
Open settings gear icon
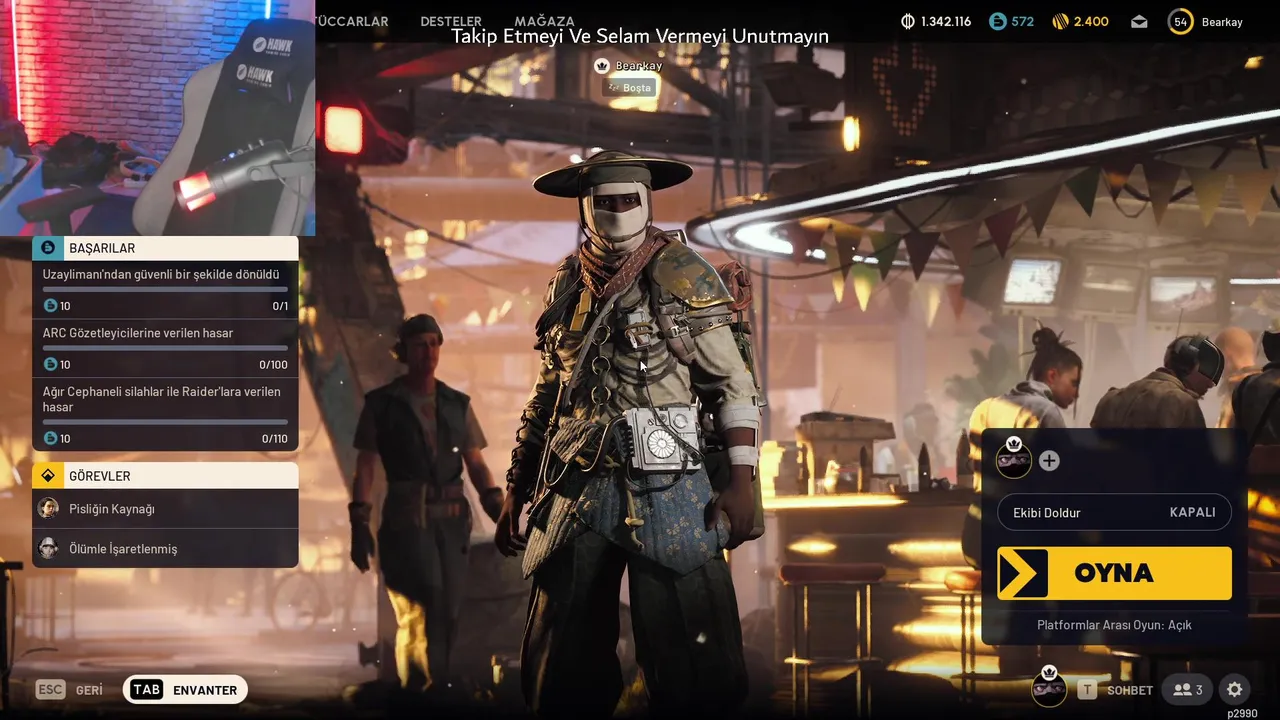[1235, 690]
